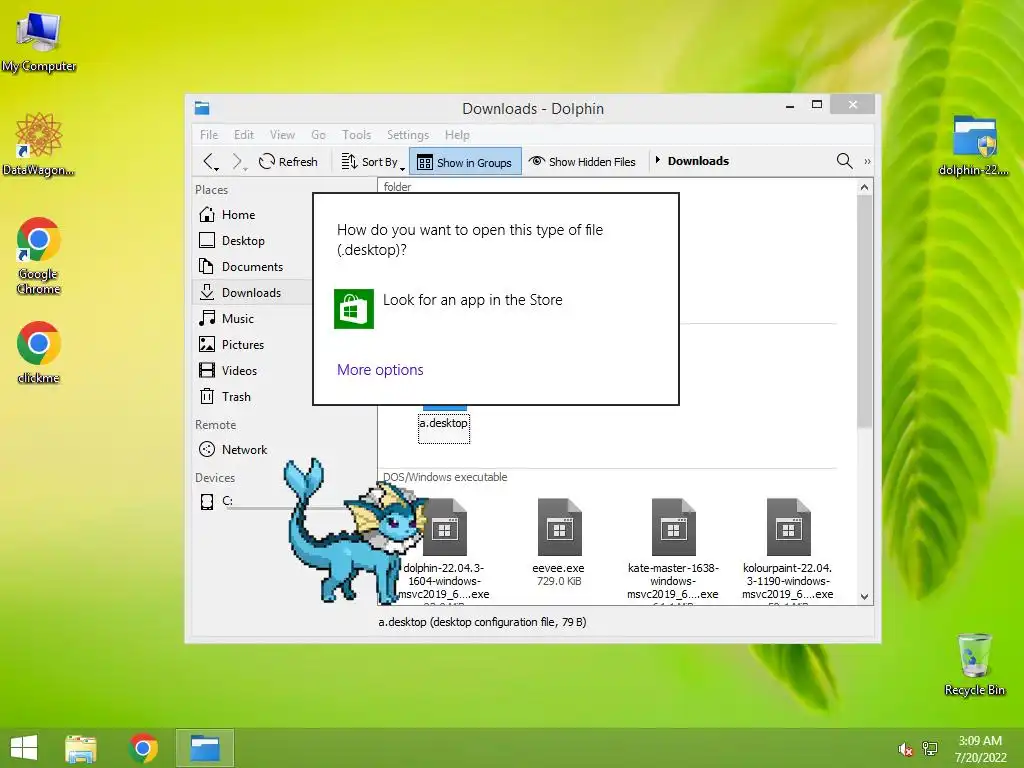
Task: Open the Help menu
Action: pyautogui.click(x=457, y=135)
